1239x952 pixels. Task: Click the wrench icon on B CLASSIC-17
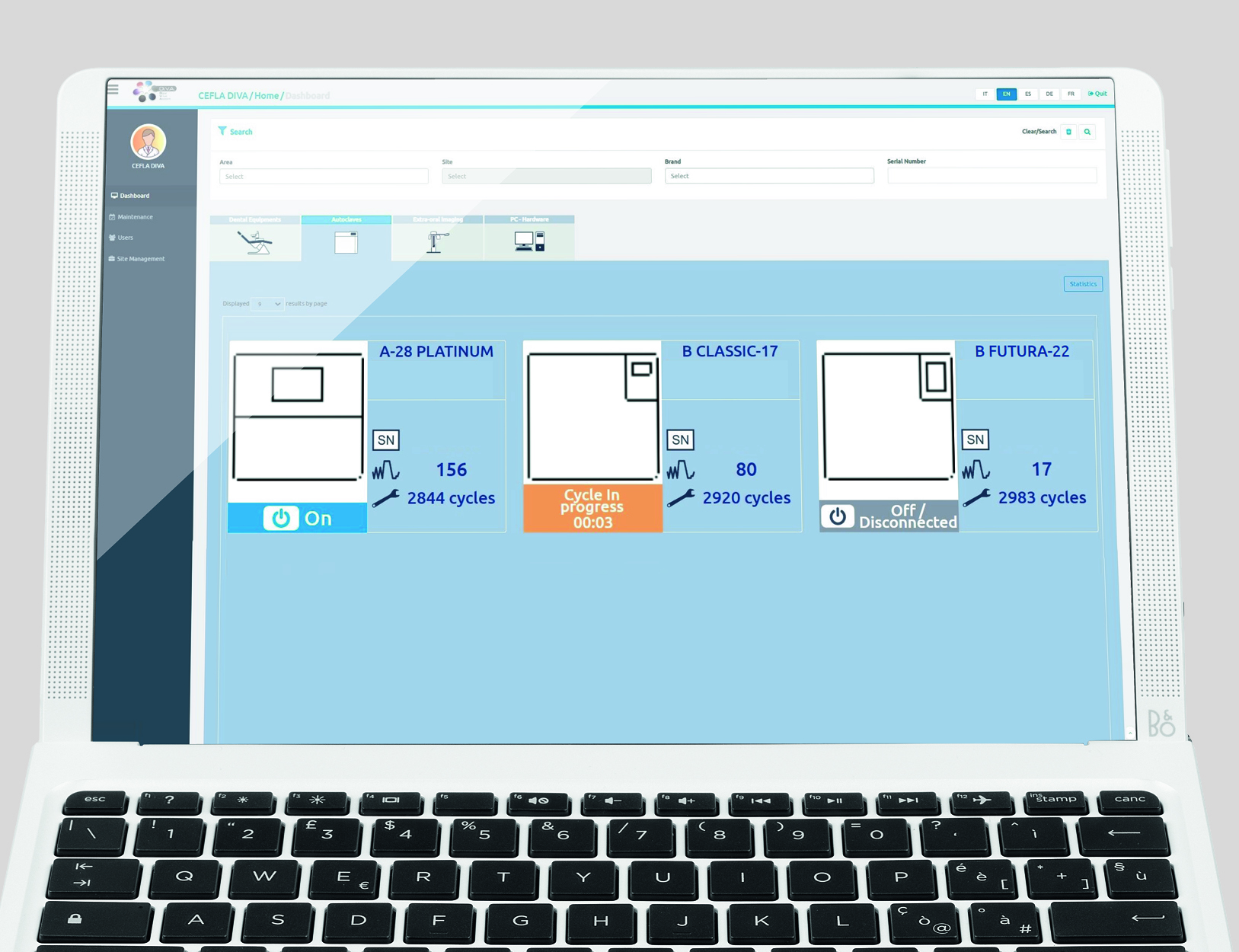(x=681, y=498)
